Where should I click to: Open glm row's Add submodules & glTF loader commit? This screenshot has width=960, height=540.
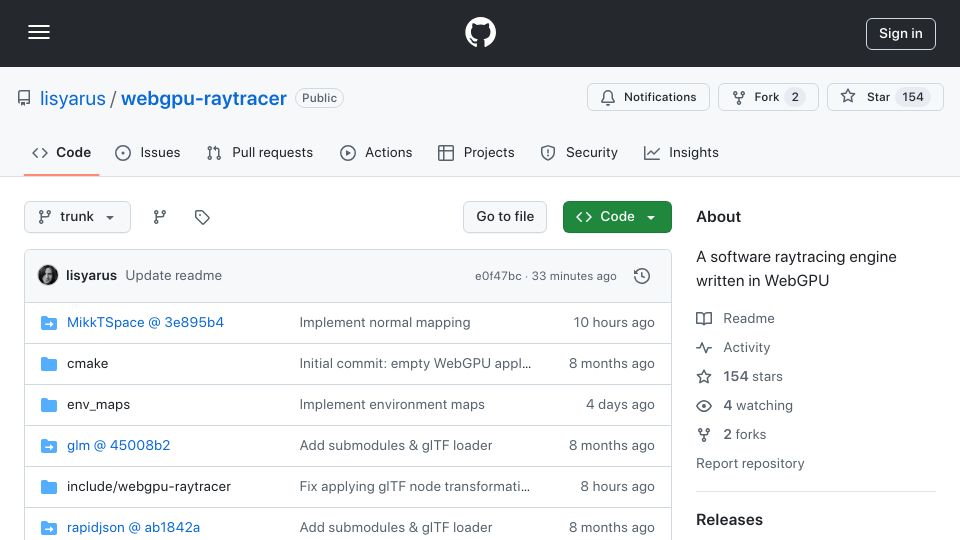click(x=396, y=446)
